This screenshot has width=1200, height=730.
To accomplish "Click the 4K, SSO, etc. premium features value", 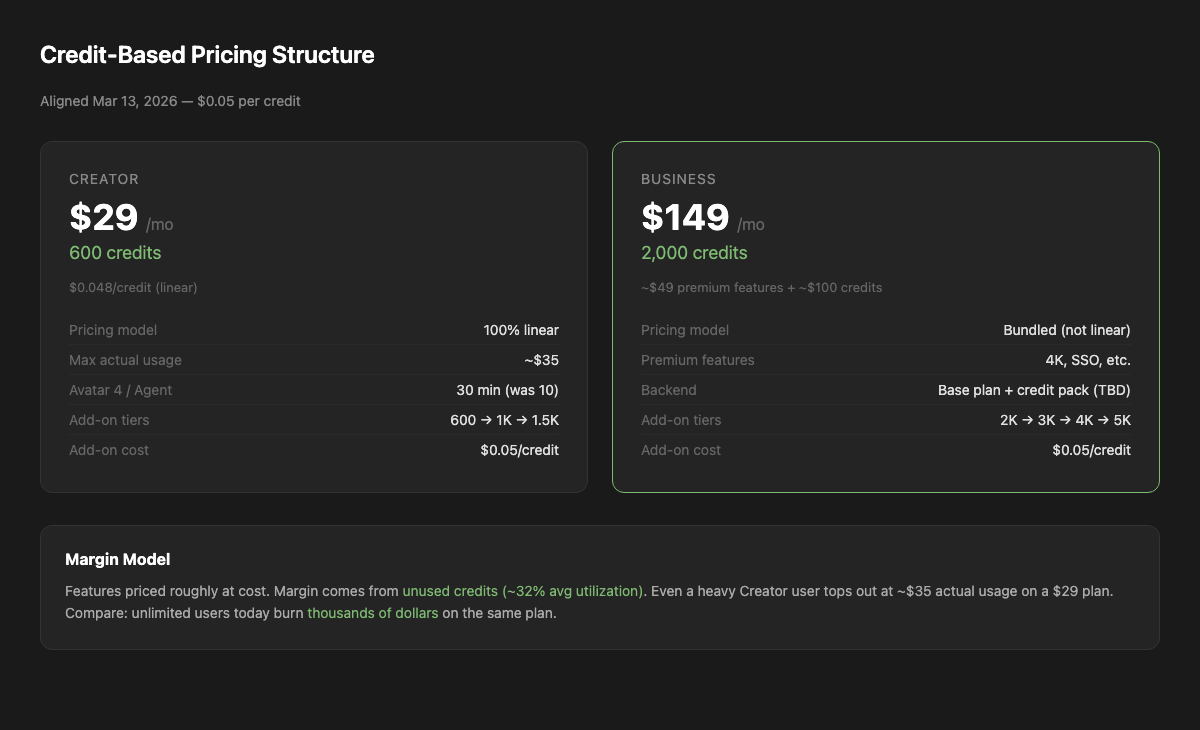I will (x=1088, y=360).
